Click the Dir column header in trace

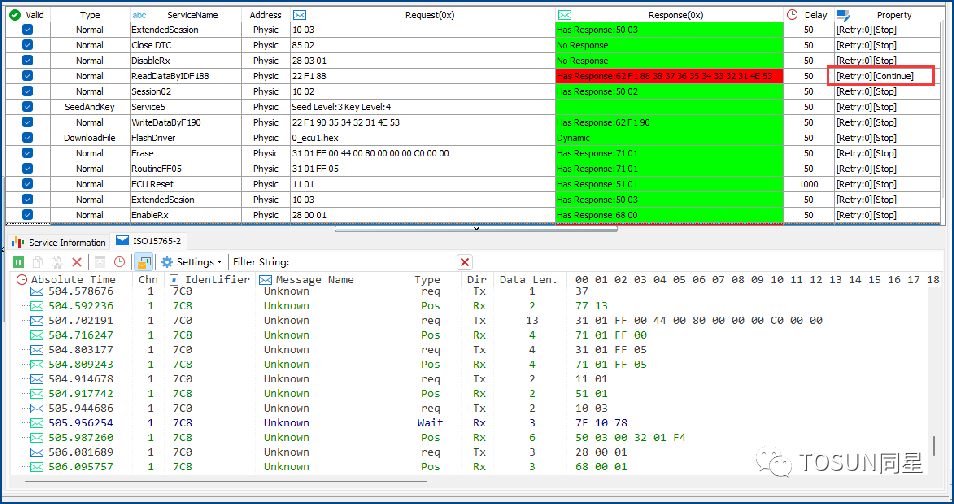click(x=477, y=280)
